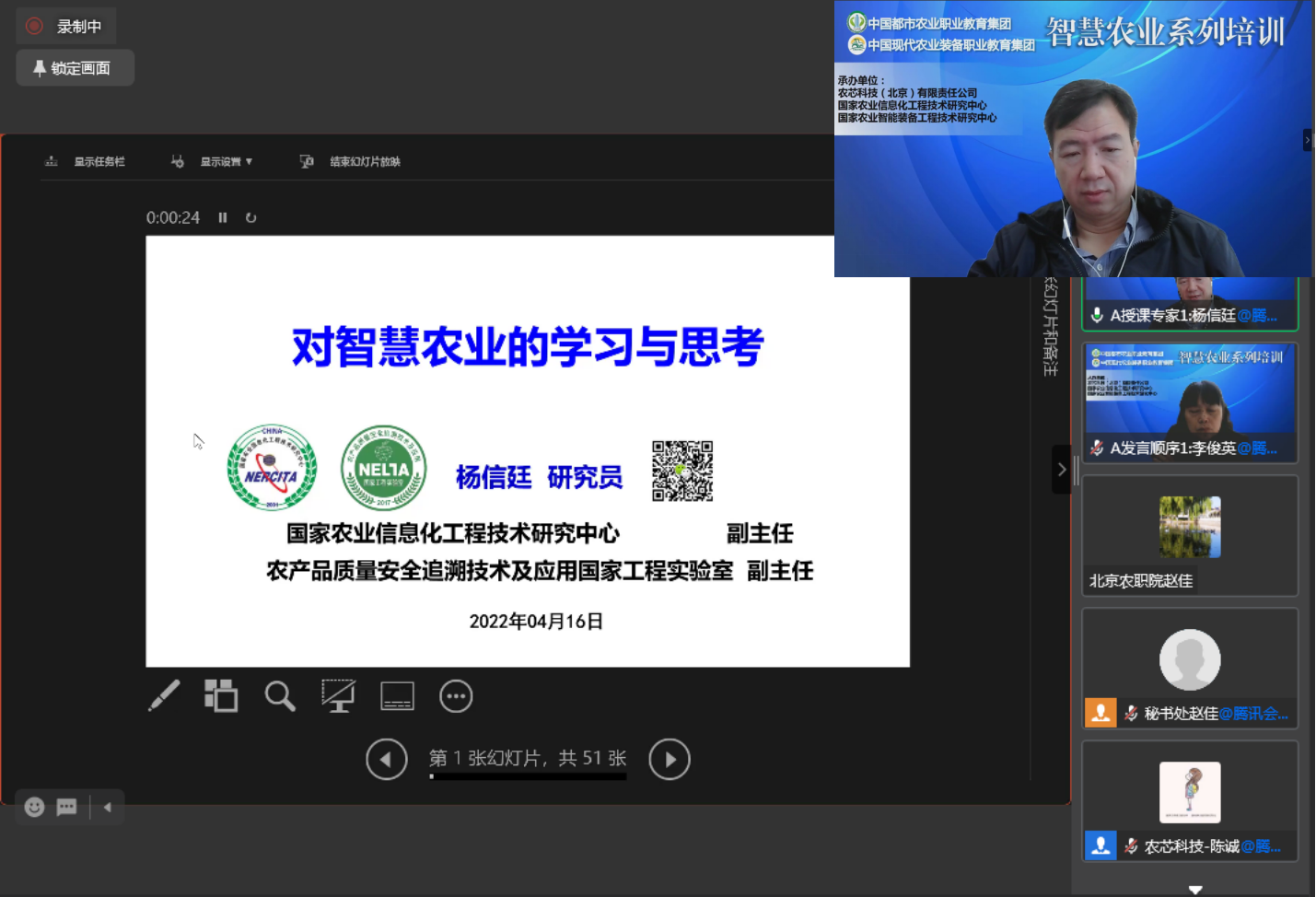Toggle subtitles icon under the slide
1316x897 pixels.
tap(397, 696)
